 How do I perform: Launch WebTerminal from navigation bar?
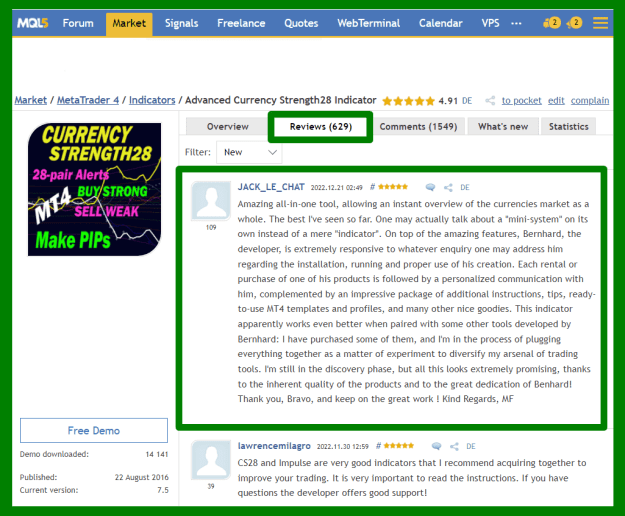[x=368, y=23]
